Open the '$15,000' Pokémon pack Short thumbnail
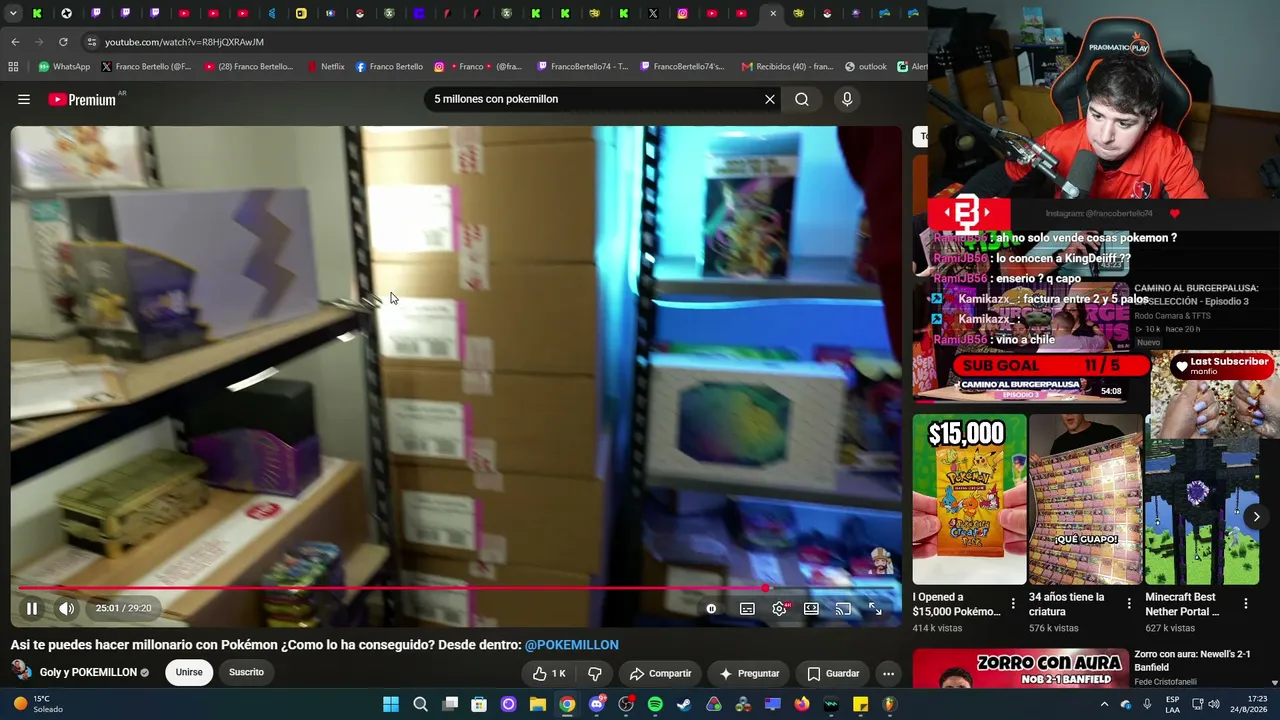Viewport: 1280px width, 720px height. click(969, 499)
